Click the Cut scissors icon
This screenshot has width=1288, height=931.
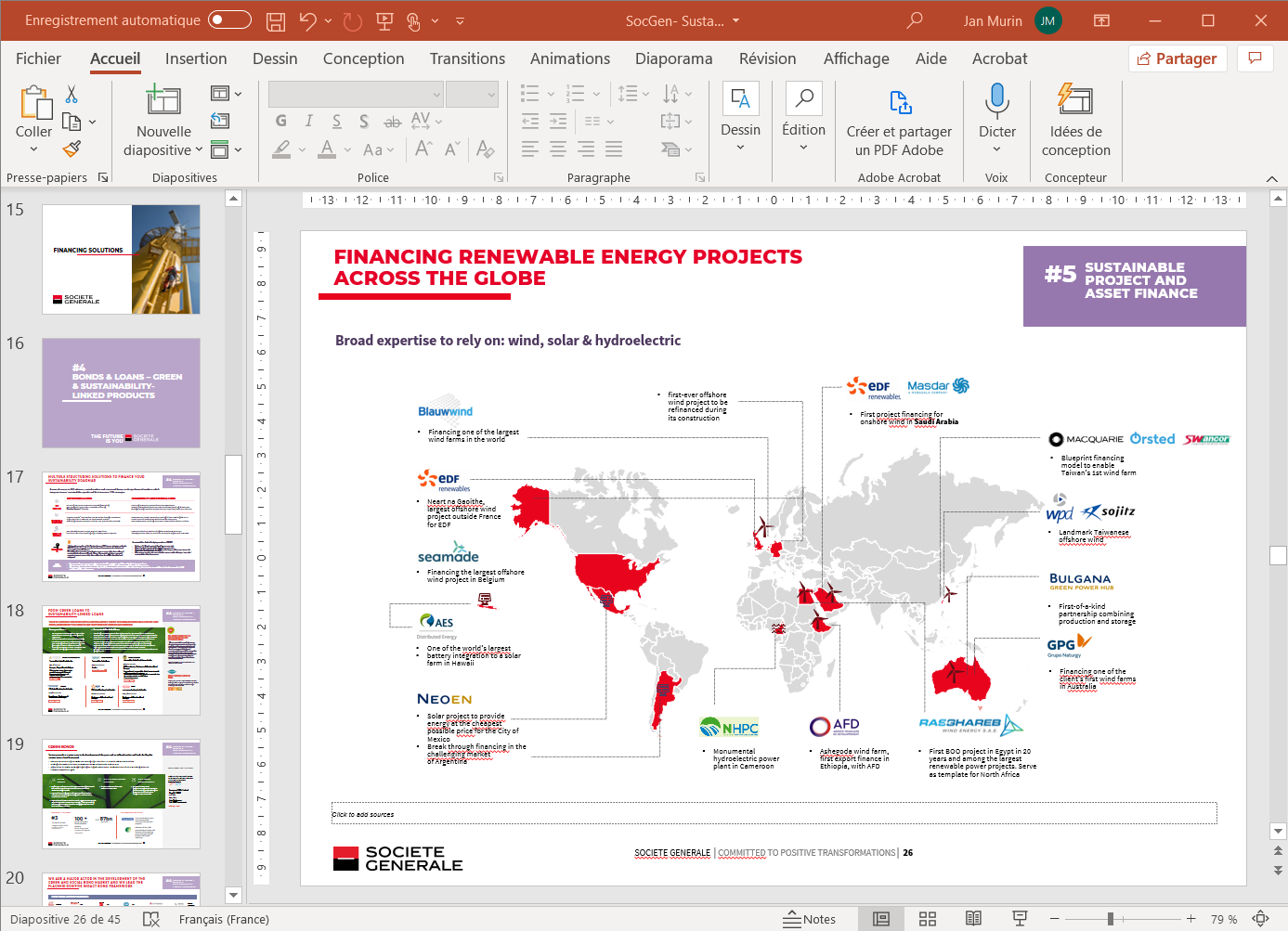point(72,95)
